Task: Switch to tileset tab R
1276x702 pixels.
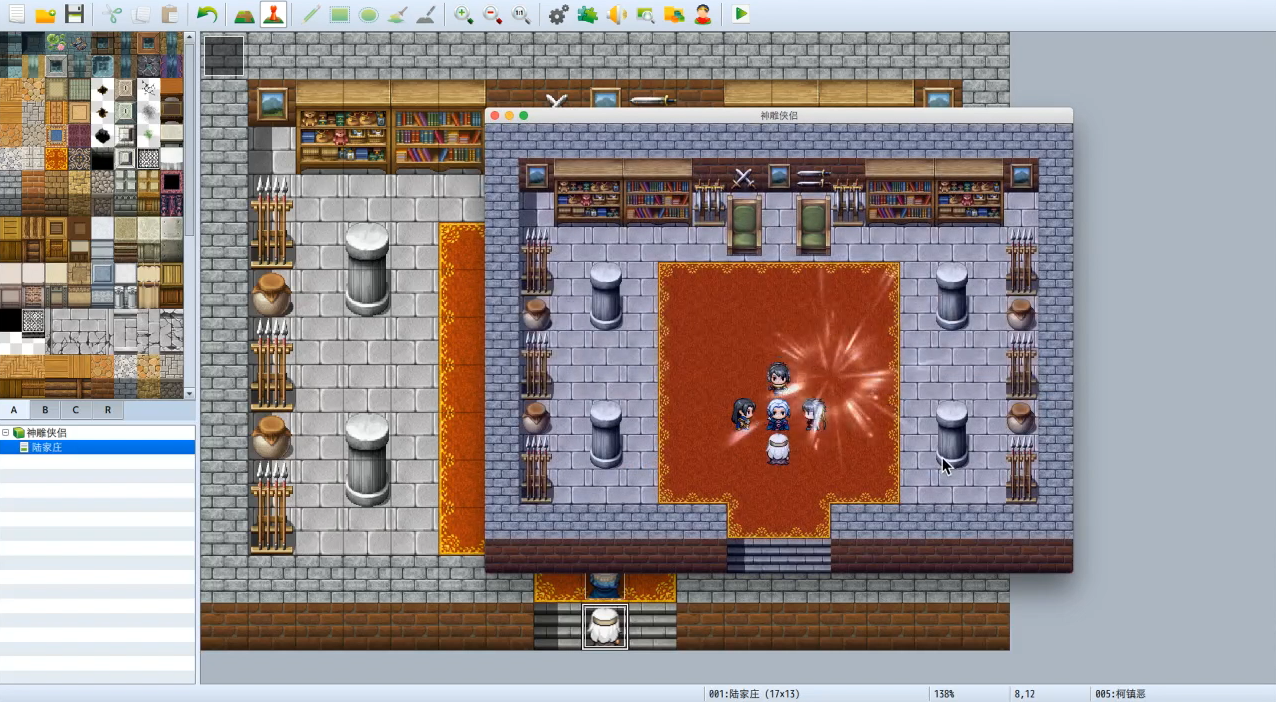Action: [x=108, y=410]
